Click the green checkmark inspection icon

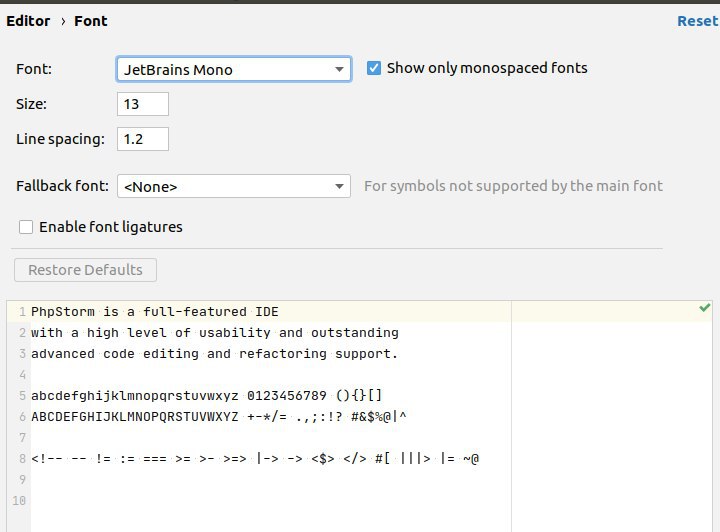click(704, 308)
